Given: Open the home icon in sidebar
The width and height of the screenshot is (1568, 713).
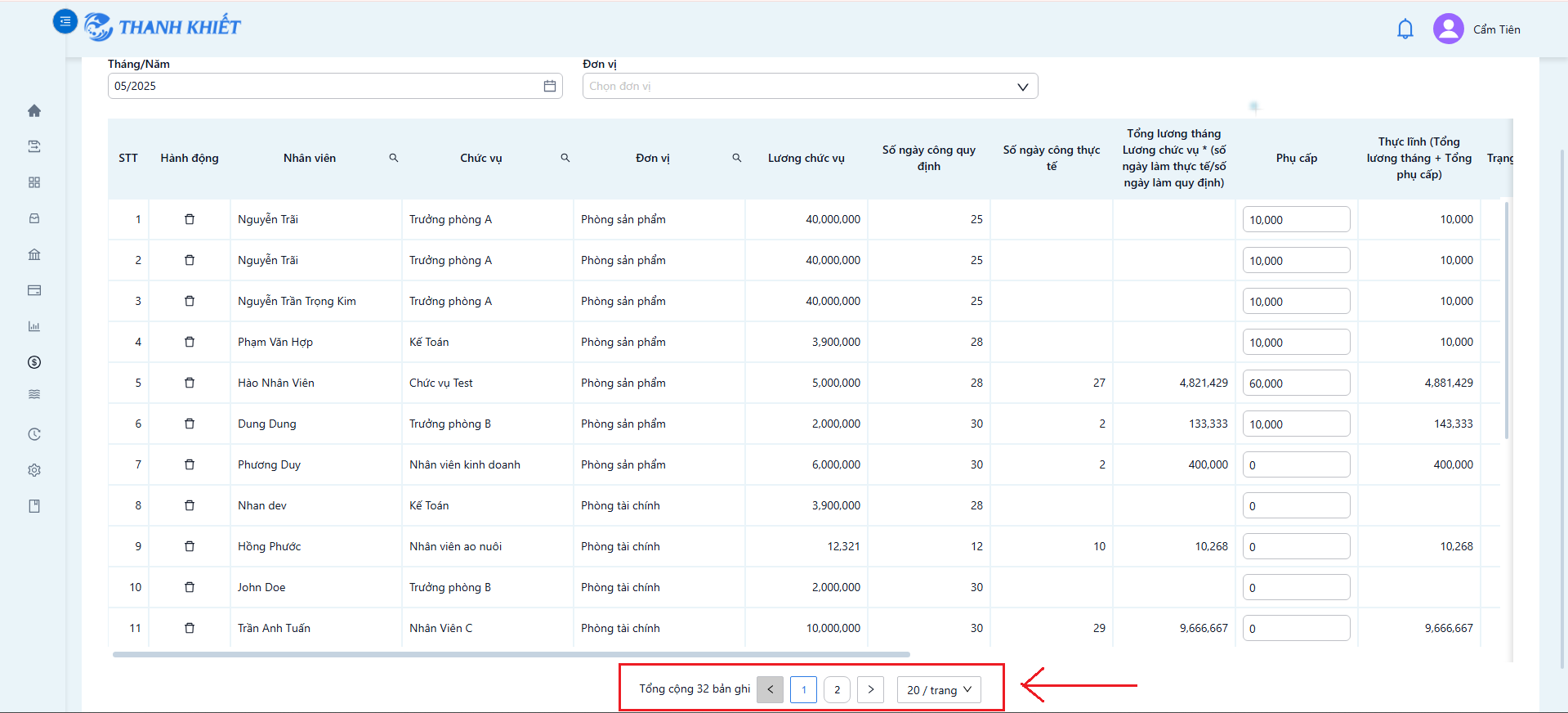Looking at the screenshot, I should click(x=34, y=110).
